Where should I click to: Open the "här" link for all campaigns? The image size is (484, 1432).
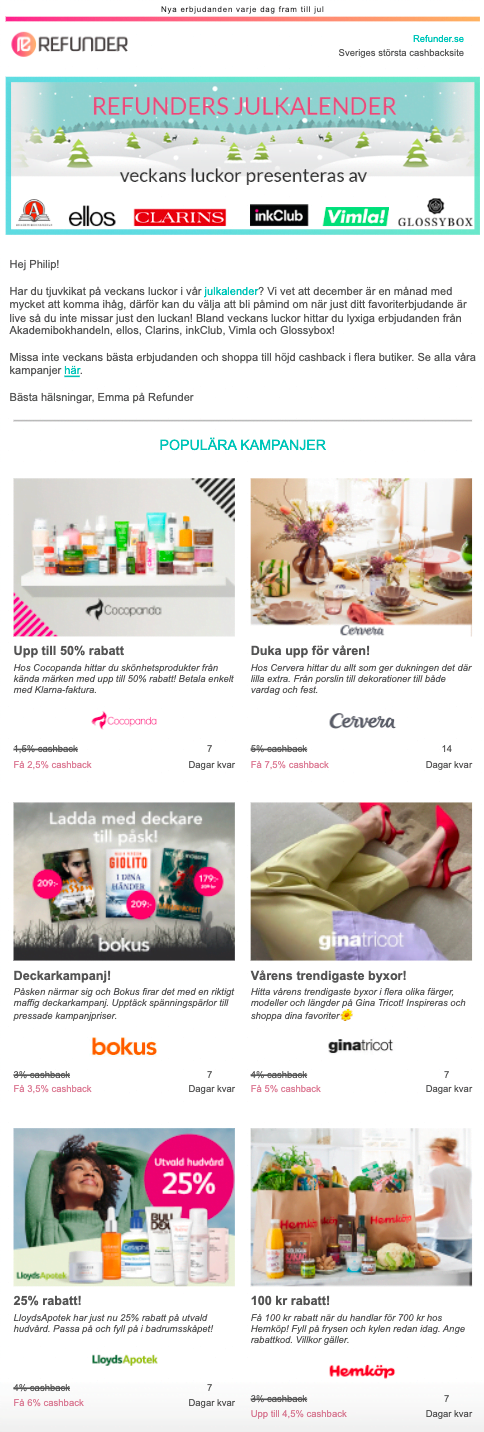[72, 370]
